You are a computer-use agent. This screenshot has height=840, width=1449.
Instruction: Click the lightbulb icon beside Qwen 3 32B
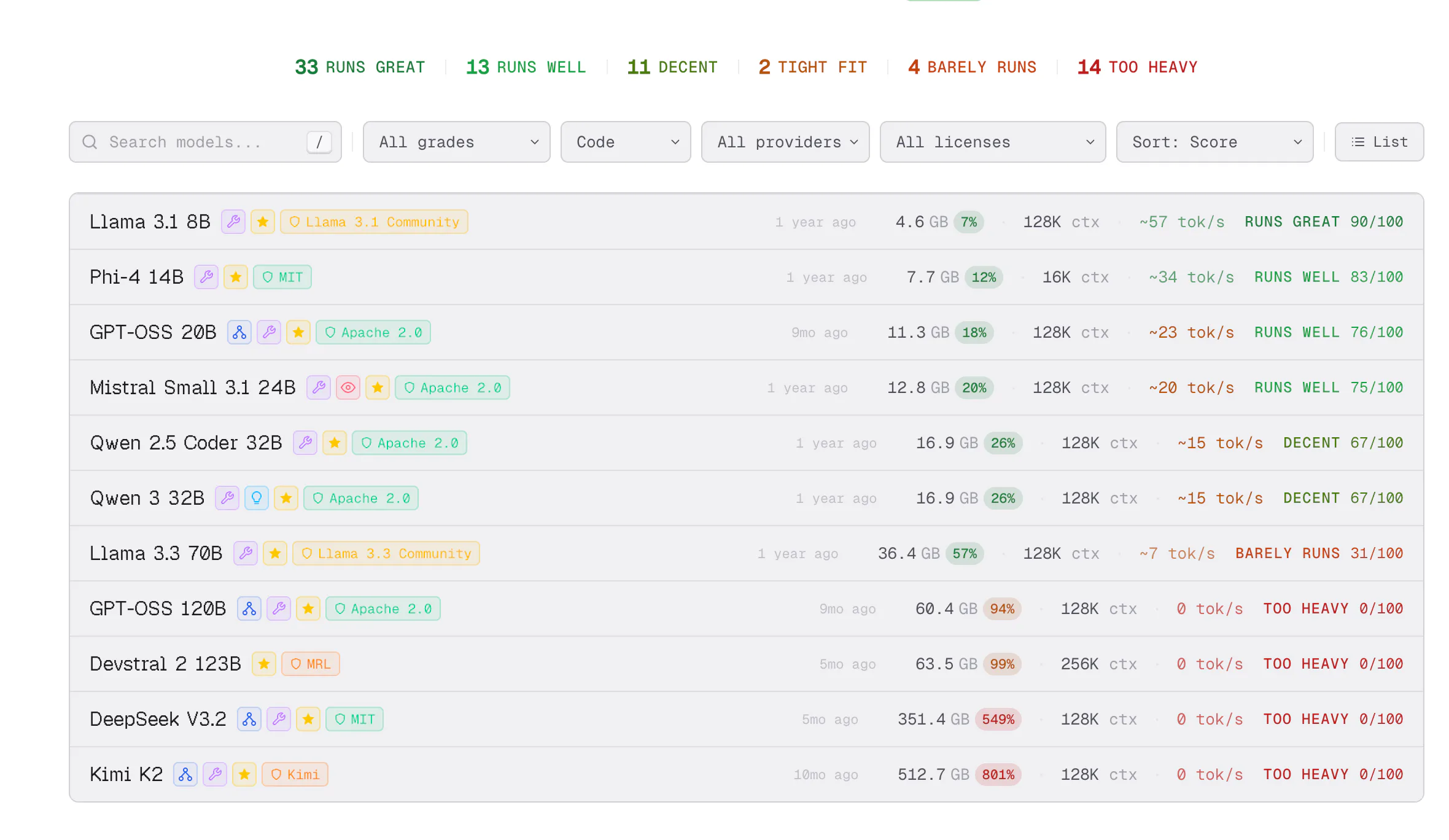(257, 498)
